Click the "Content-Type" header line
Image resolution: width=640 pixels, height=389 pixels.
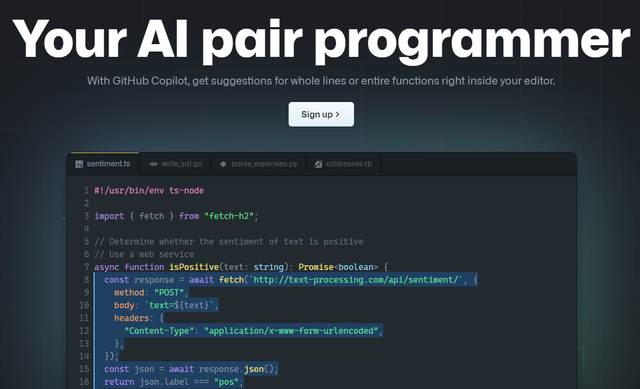click(x=253, y=331)
